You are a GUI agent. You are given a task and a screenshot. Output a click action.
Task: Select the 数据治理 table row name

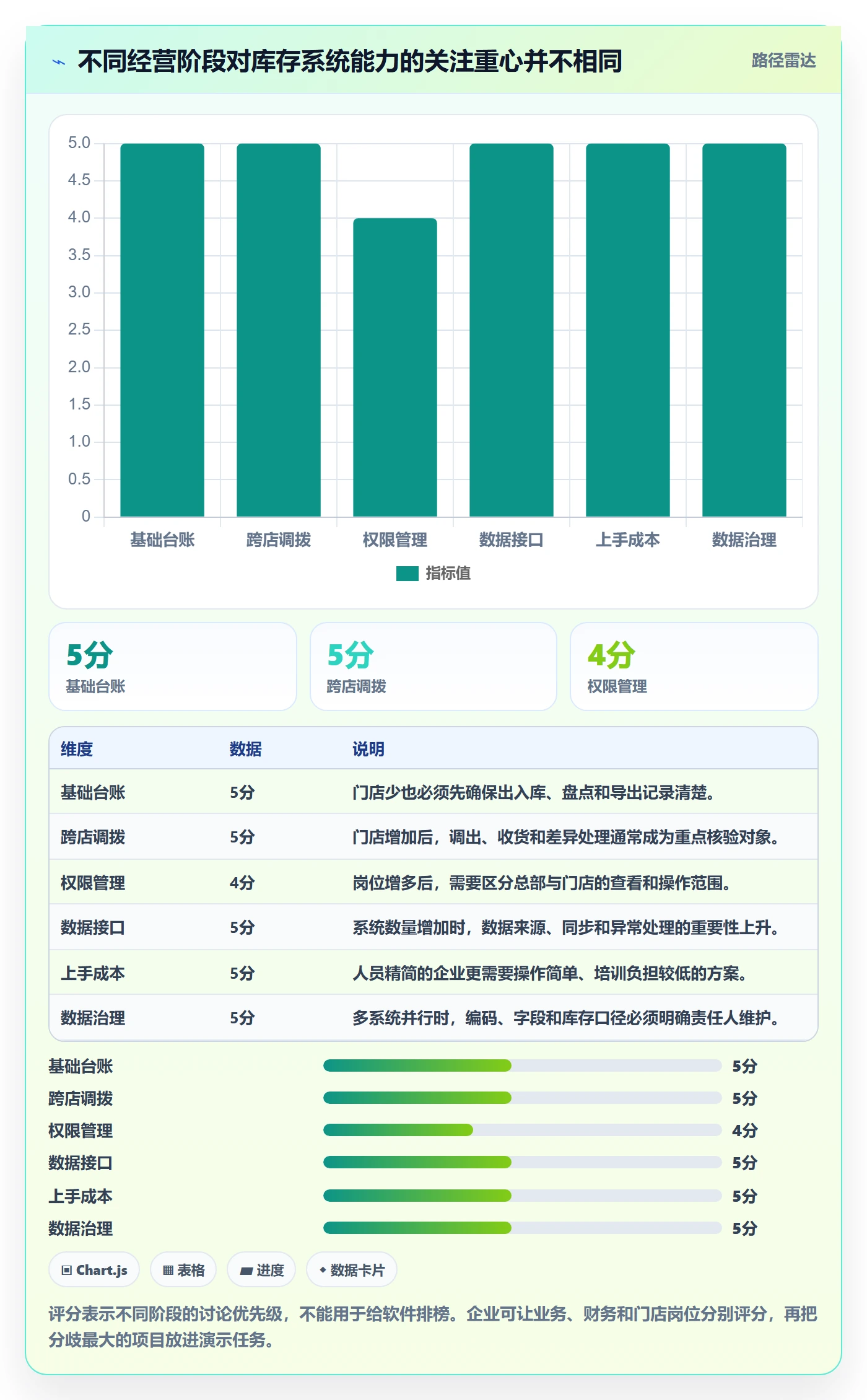tap(93, 1018)
